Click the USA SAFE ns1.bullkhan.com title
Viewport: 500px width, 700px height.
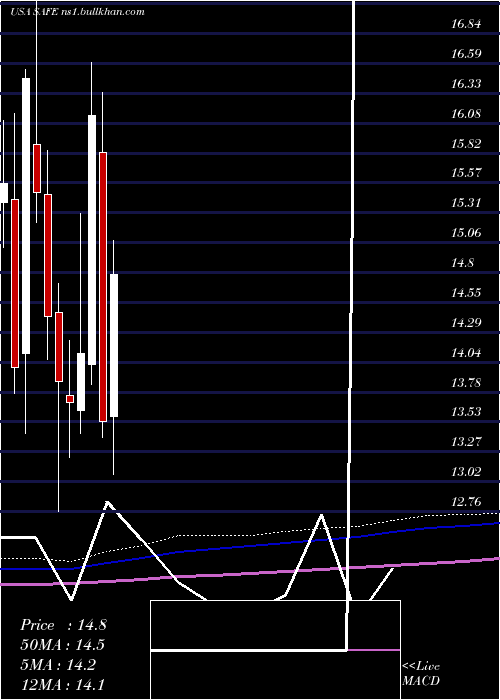tap(77, 12)
